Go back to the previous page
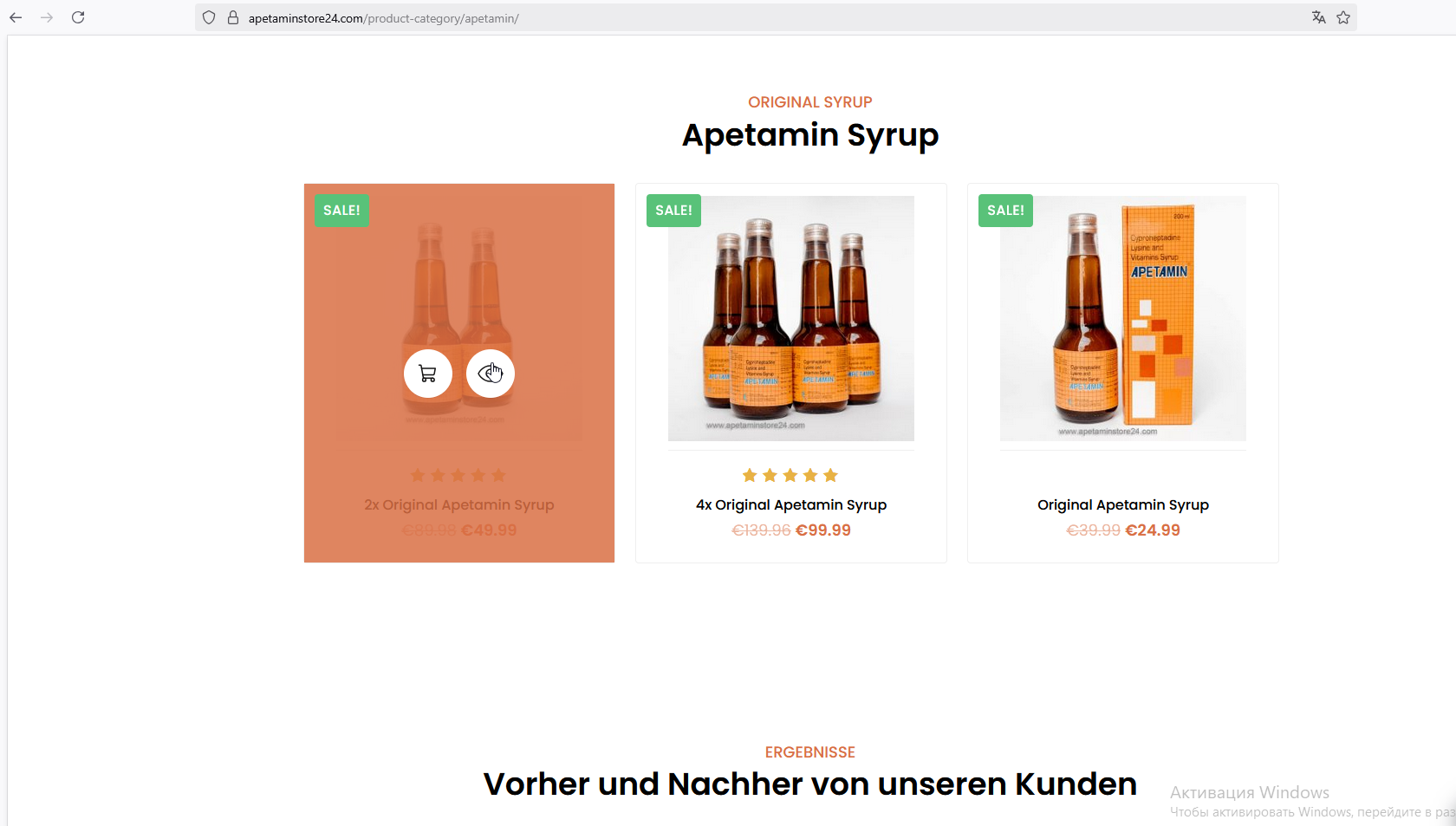This screenshot has width=1456, height=826. [16, 17]
